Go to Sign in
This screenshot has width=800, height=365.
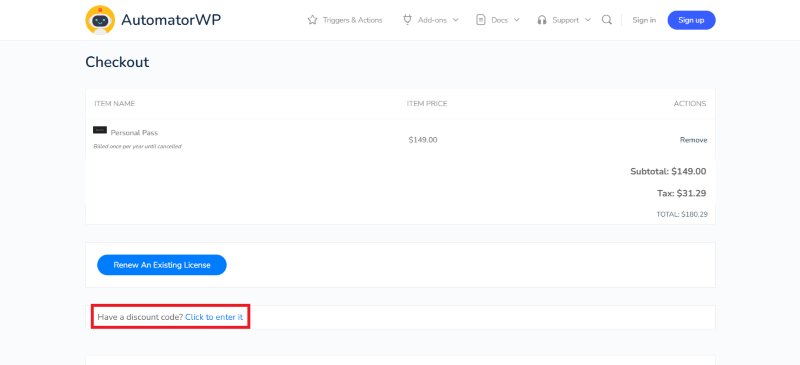[644, 20]
